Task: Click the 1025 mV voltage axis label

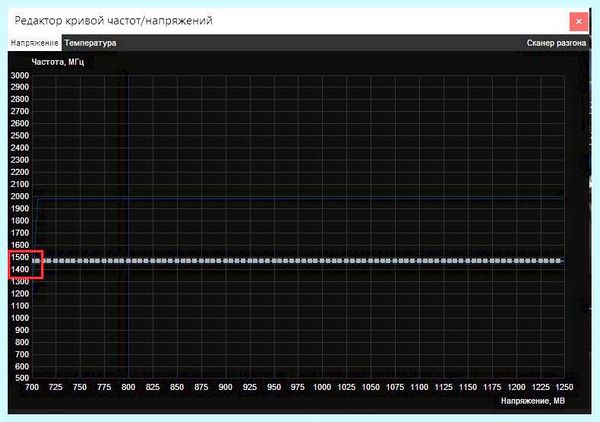Action: [346, 387]
